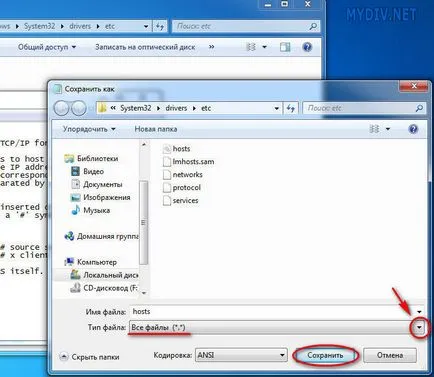Click the Back arrow in Save As dialog
434x377 pixels.
tap(61, 108)
